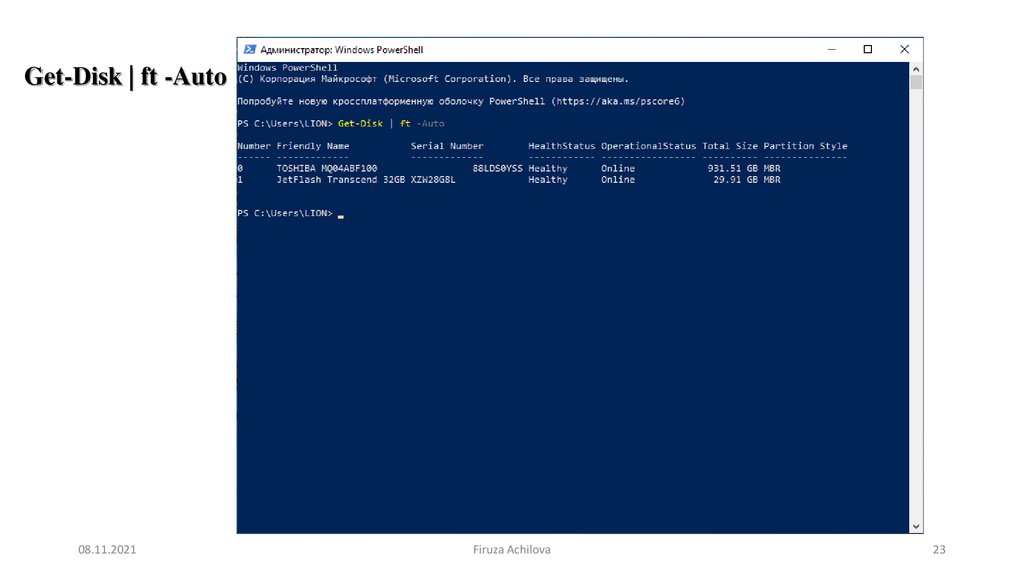Click the OperationalStatus column header
Viewport: 1024px width, 576px height.
click(648, 146)
